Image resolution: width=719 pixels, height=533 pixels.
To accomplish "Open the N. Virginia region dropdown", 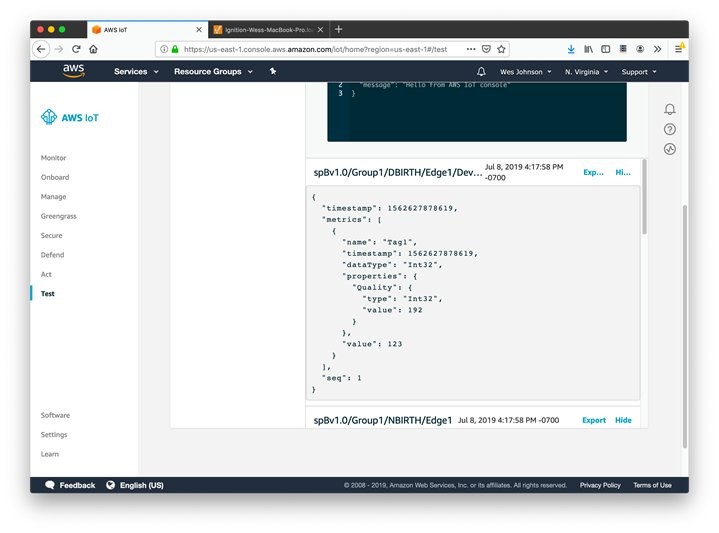I will (x=586, y=72).
